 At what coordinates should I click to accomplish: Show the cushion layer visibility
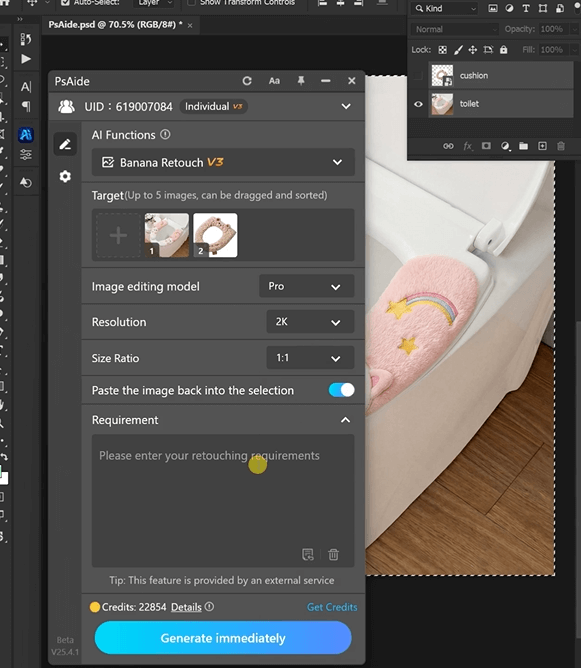[x=418, y=75]
